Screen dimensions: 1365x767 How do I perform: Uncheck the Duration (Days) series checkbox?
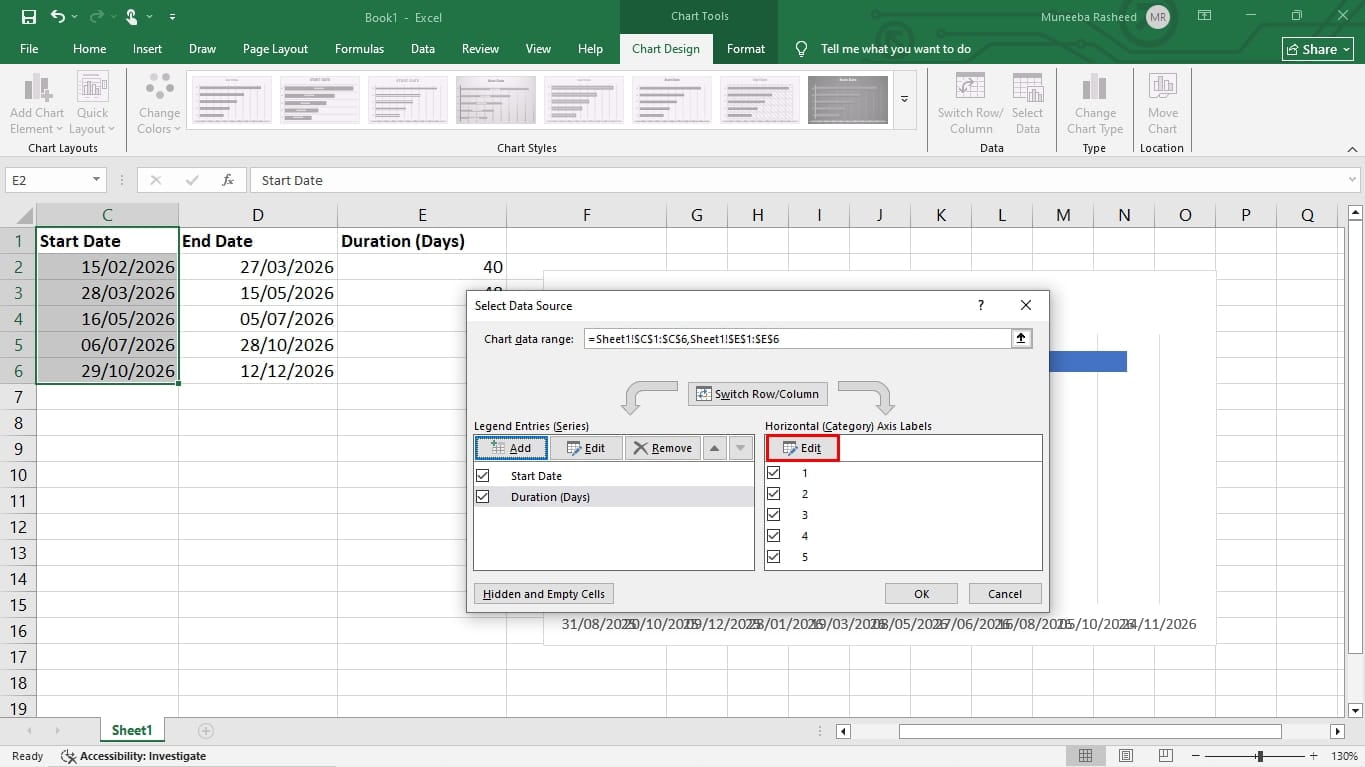[x=483, y=497]
